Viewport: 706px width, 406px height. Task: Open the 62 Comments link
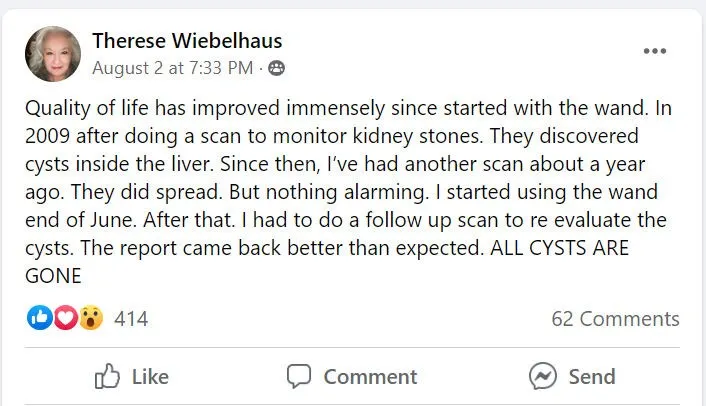pos(615,319)
